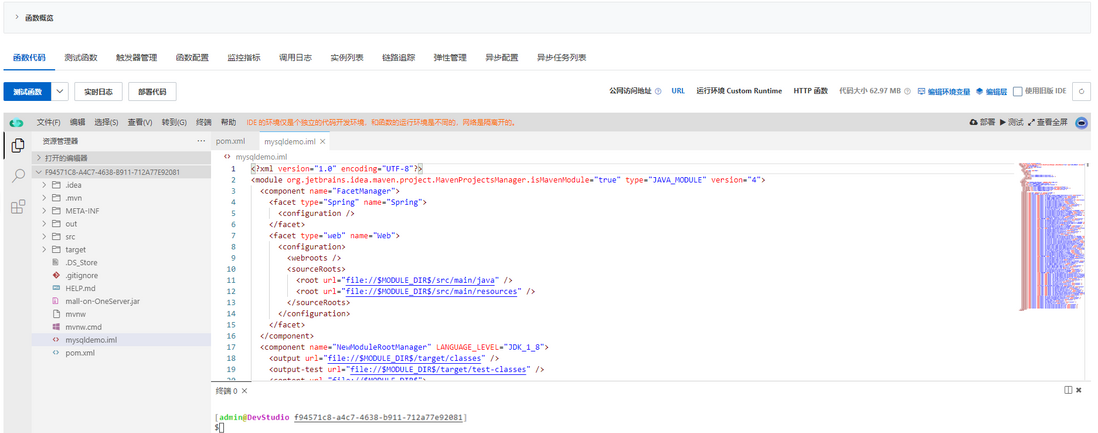The width and height of the screenshot is (1098, 433).
Task: Expand the META-INF folder
Action: click(44, 211)
